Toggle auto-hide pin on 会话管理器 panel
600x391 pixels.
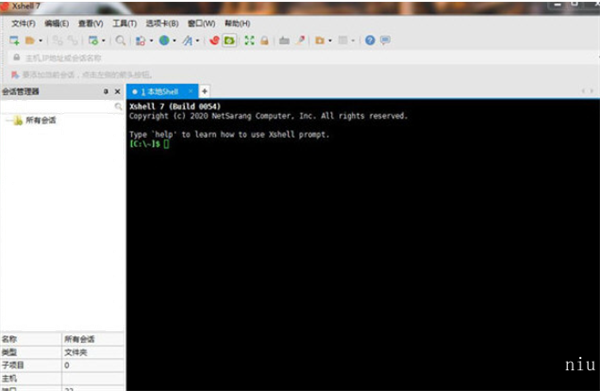tap(106, 91)
